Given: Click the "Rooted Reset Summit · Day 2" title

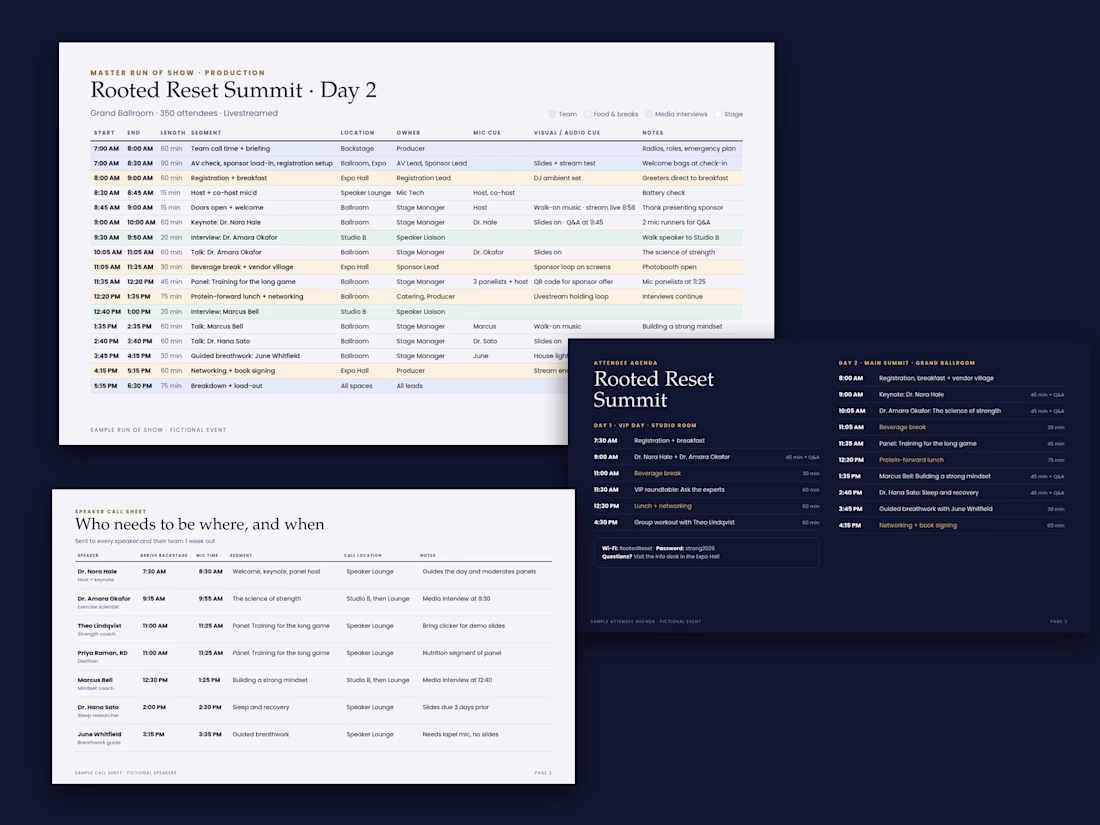Looking at the screenshot, I should [x=234, y=90].
